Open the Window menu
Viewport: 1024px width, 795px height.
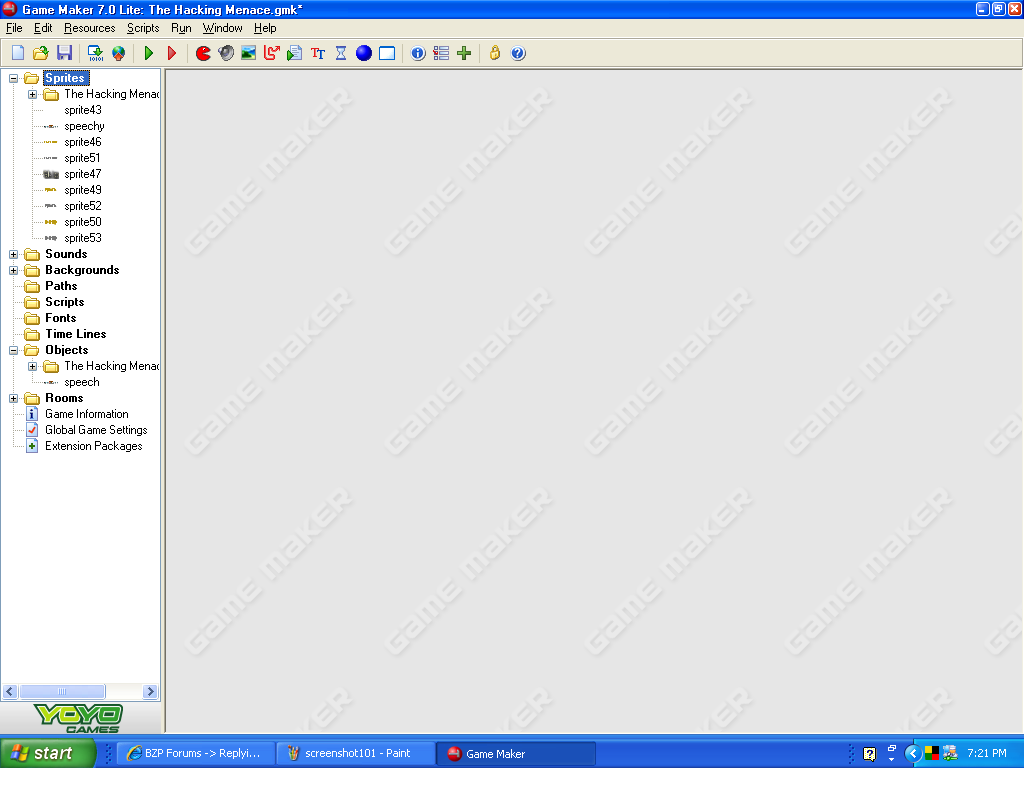point(222,28)
